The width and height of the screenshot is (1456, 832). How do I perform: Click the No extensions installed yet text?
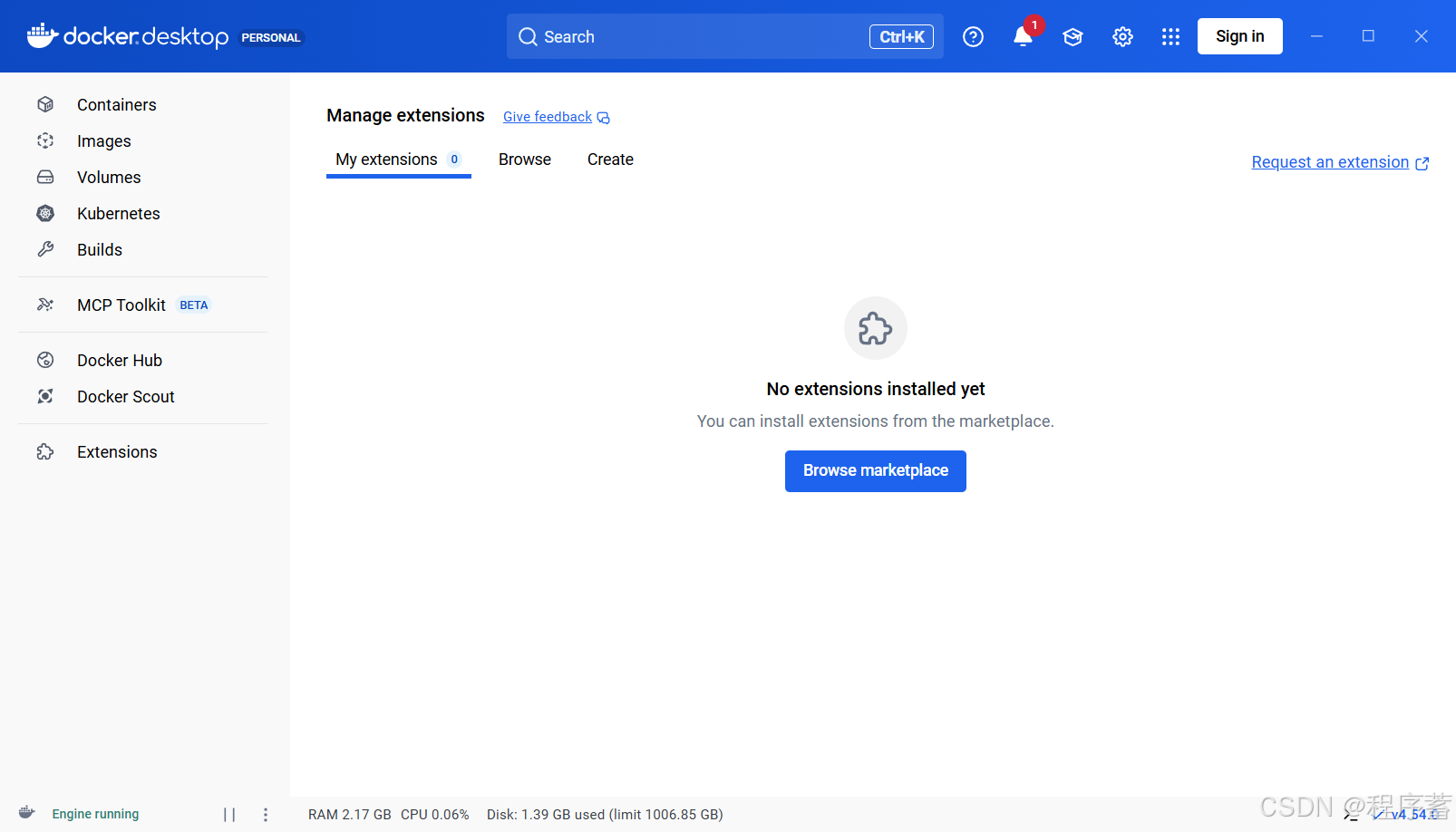876,389
